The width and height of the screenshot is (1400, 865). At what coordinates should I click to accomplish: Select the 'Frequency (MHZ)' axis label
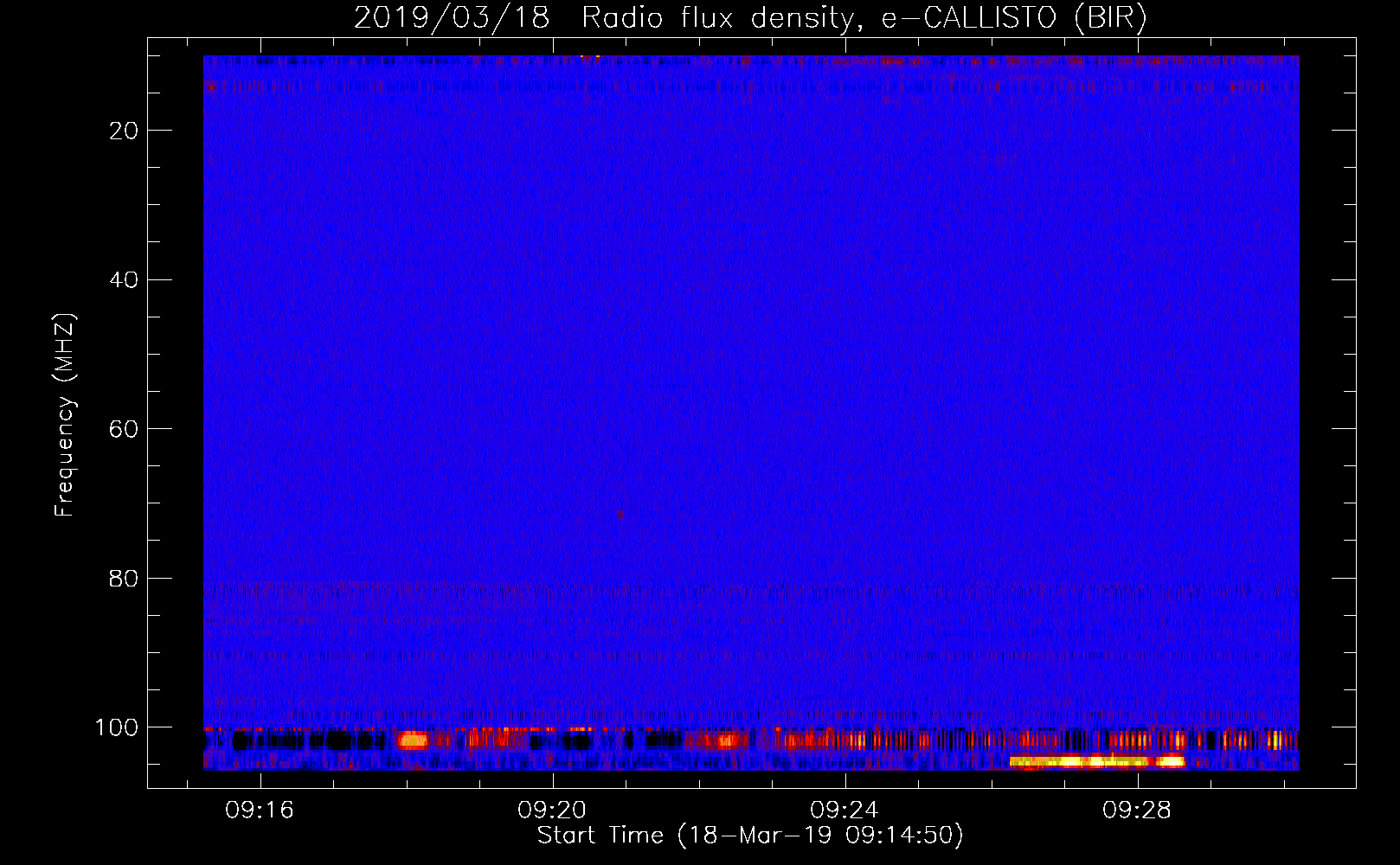65,415
